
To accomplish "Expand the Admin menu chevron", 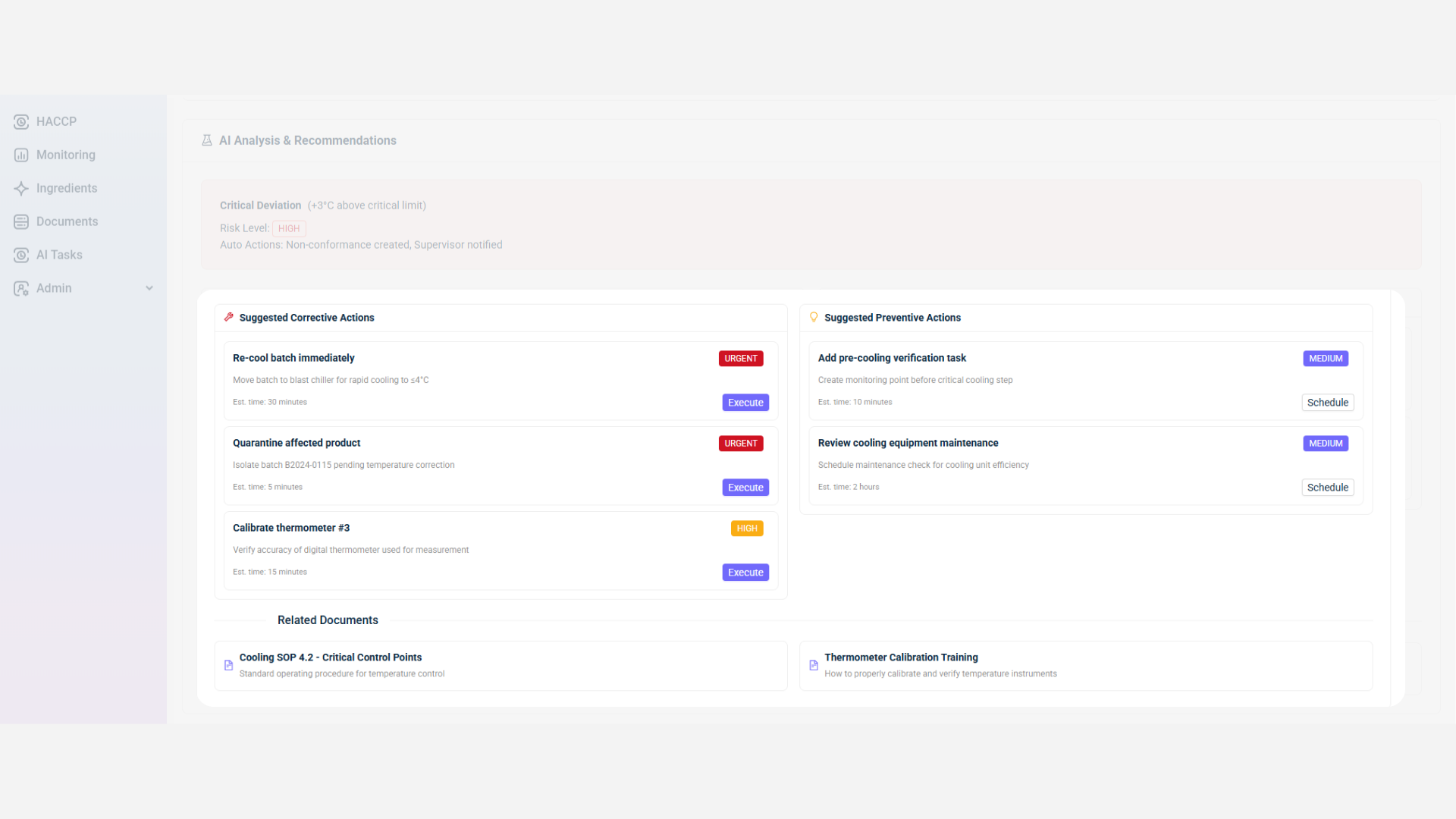I will coord(149,288).
